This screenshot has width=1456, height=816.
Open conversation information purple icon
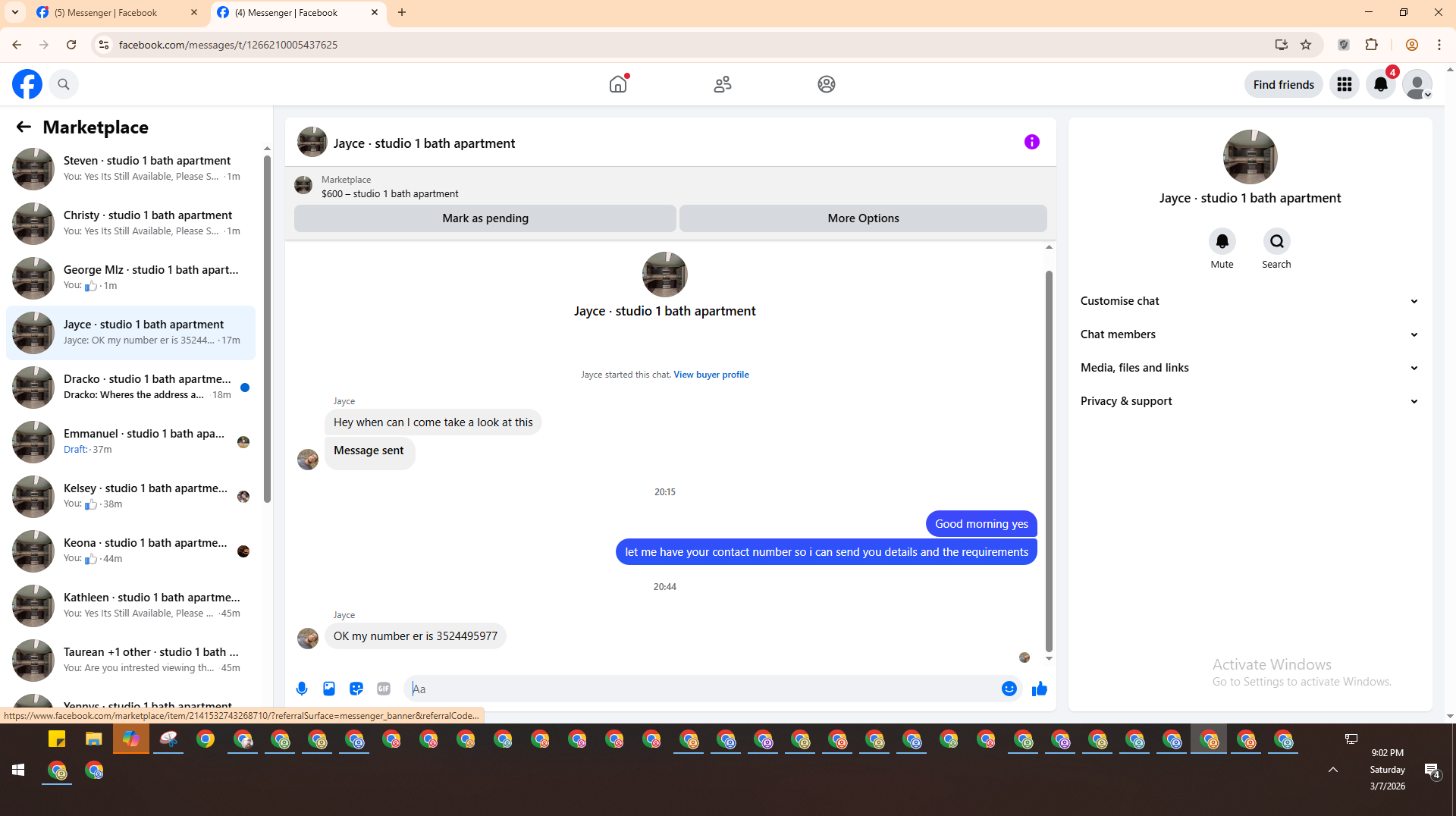tap(1032, 142)
